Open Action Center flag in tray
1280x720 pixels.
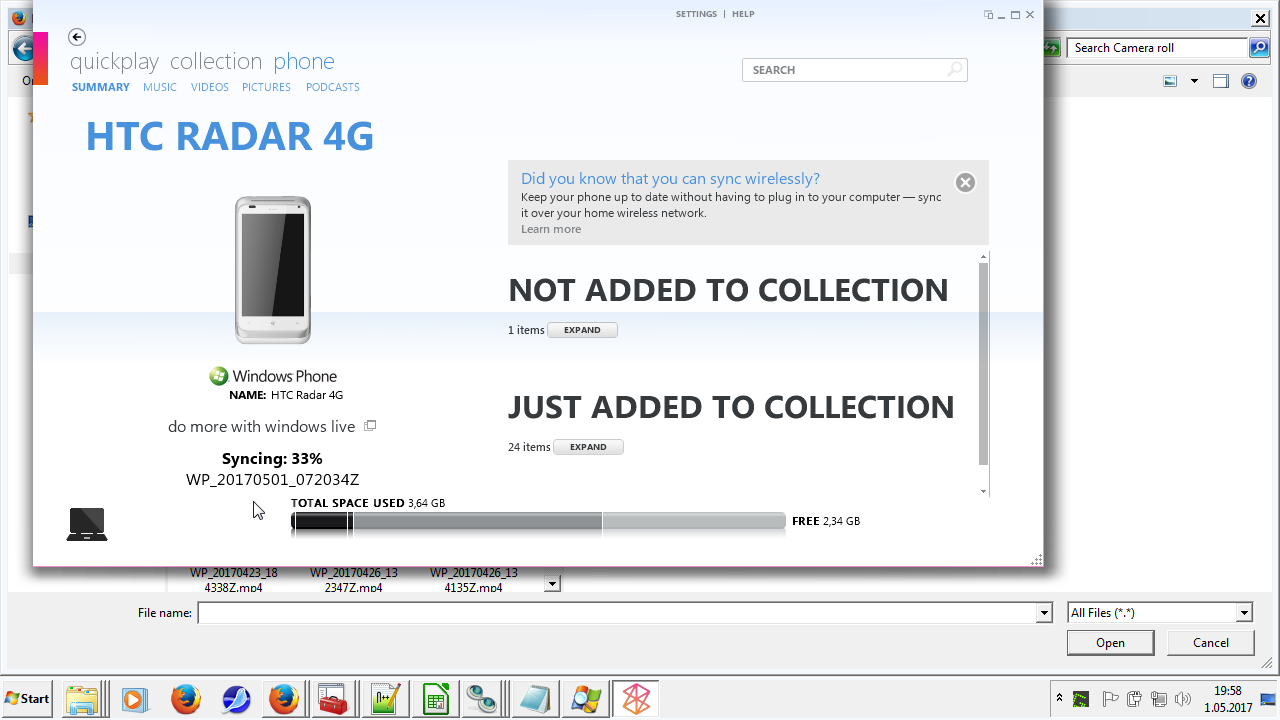pos(1110,699)
